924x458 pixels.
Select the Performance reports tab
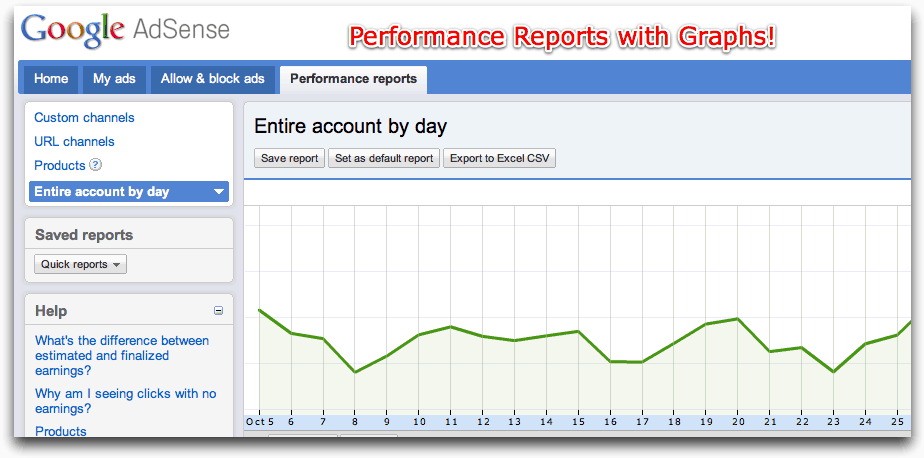tap(354, 79)
